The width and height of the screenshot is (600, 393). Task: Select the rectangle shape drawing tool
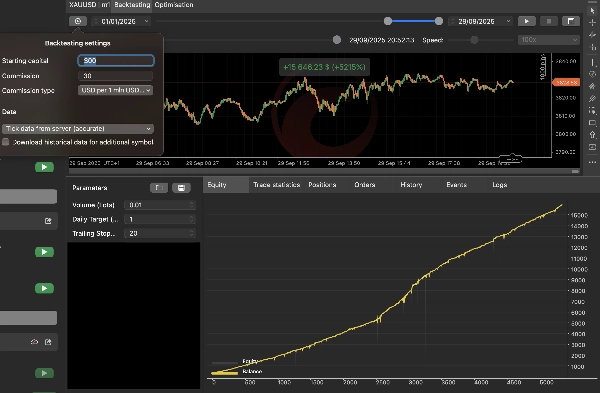click(592, 123)
